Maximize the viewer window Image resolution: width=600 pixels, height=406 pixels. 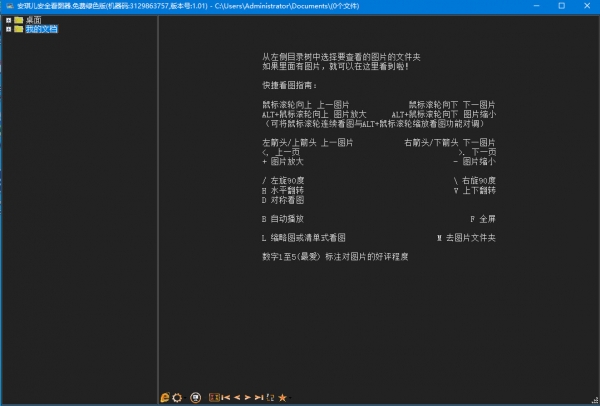click(x=562, y=6)
